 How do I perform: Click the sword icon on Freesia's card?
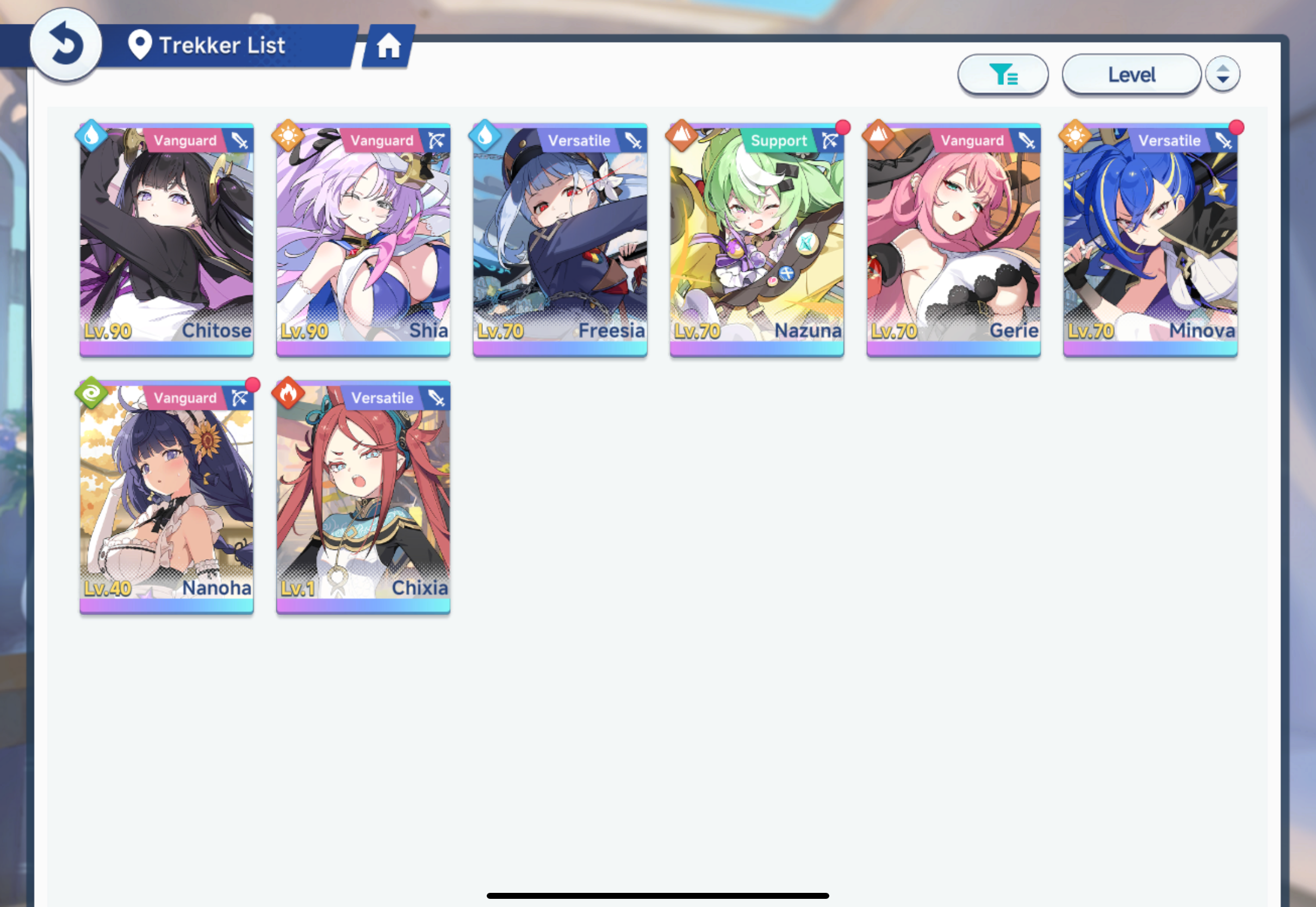634,140
